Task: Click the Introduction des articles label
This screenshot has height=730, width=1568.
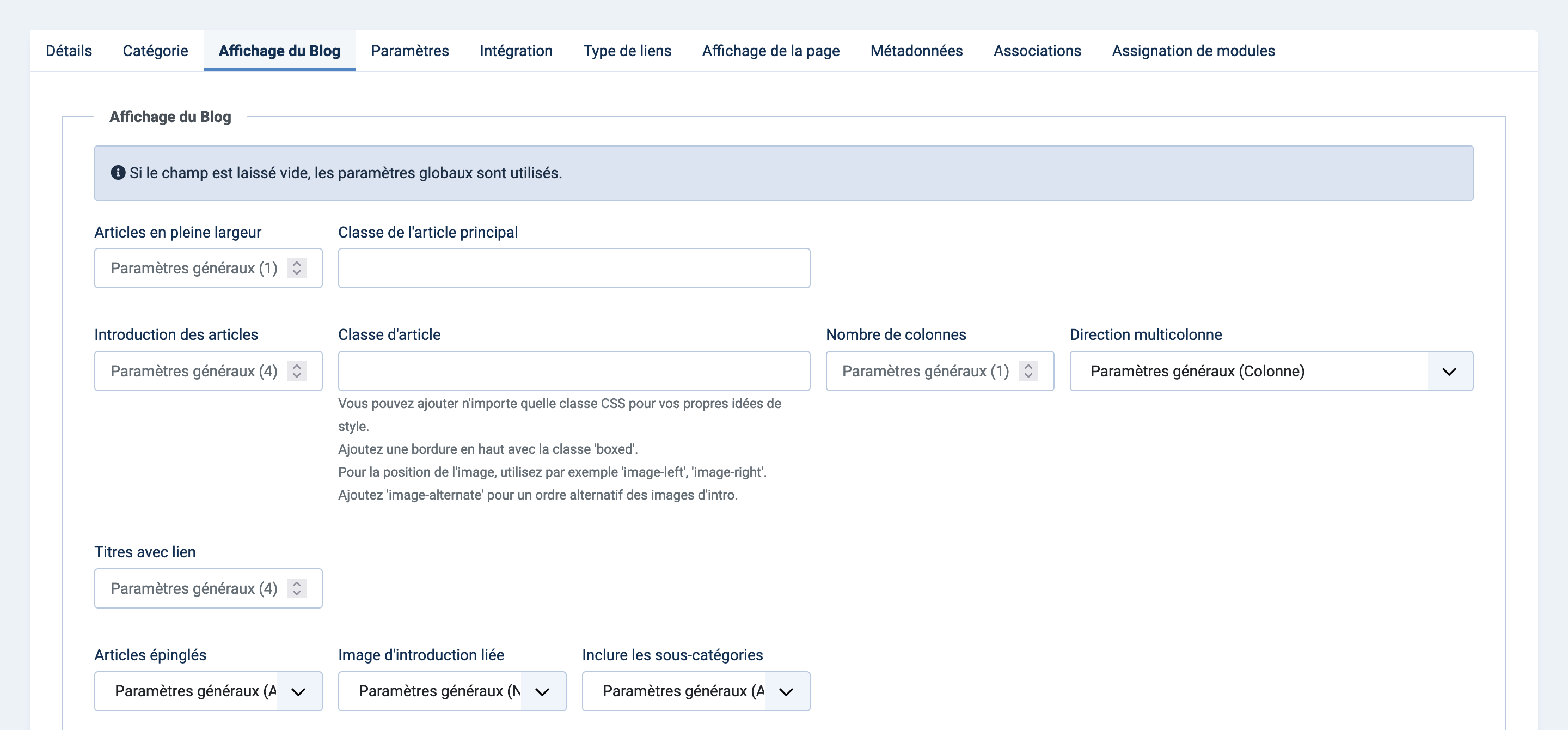Action: [x=176, y=334]
